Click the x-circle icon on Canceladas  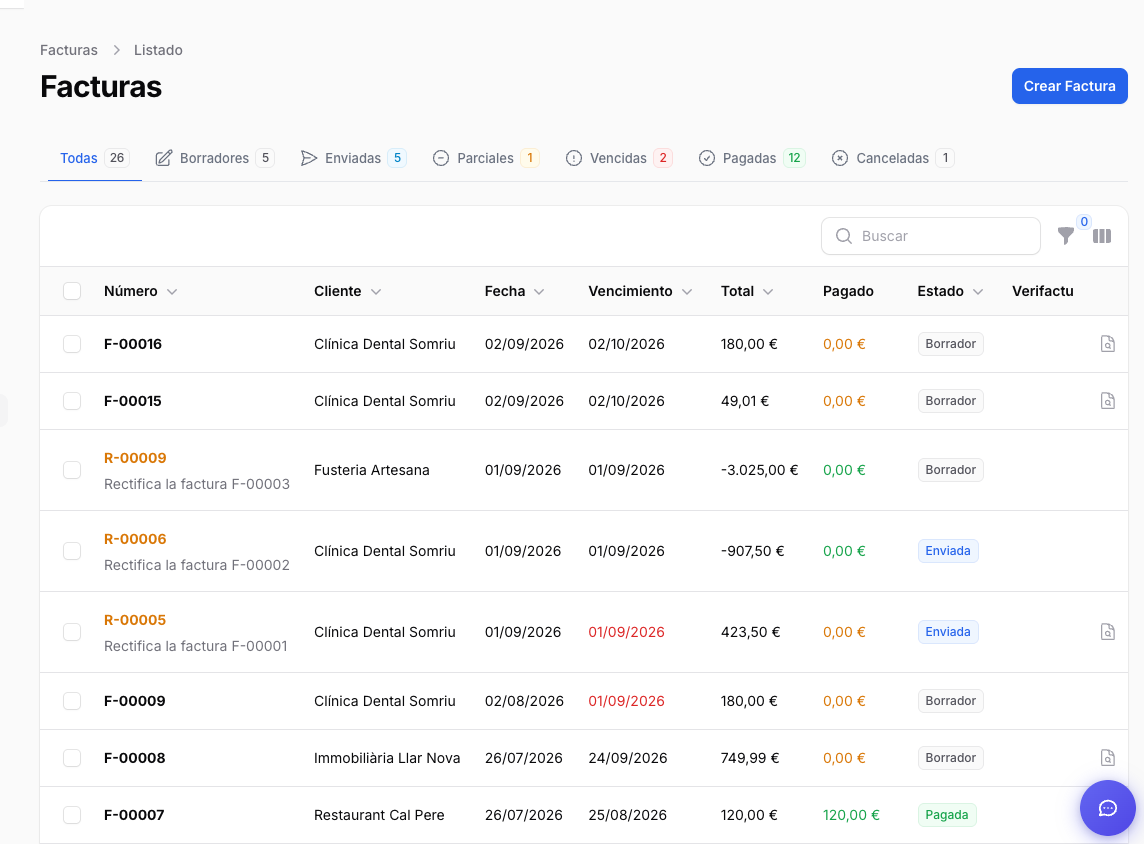[x=840, y=158]
